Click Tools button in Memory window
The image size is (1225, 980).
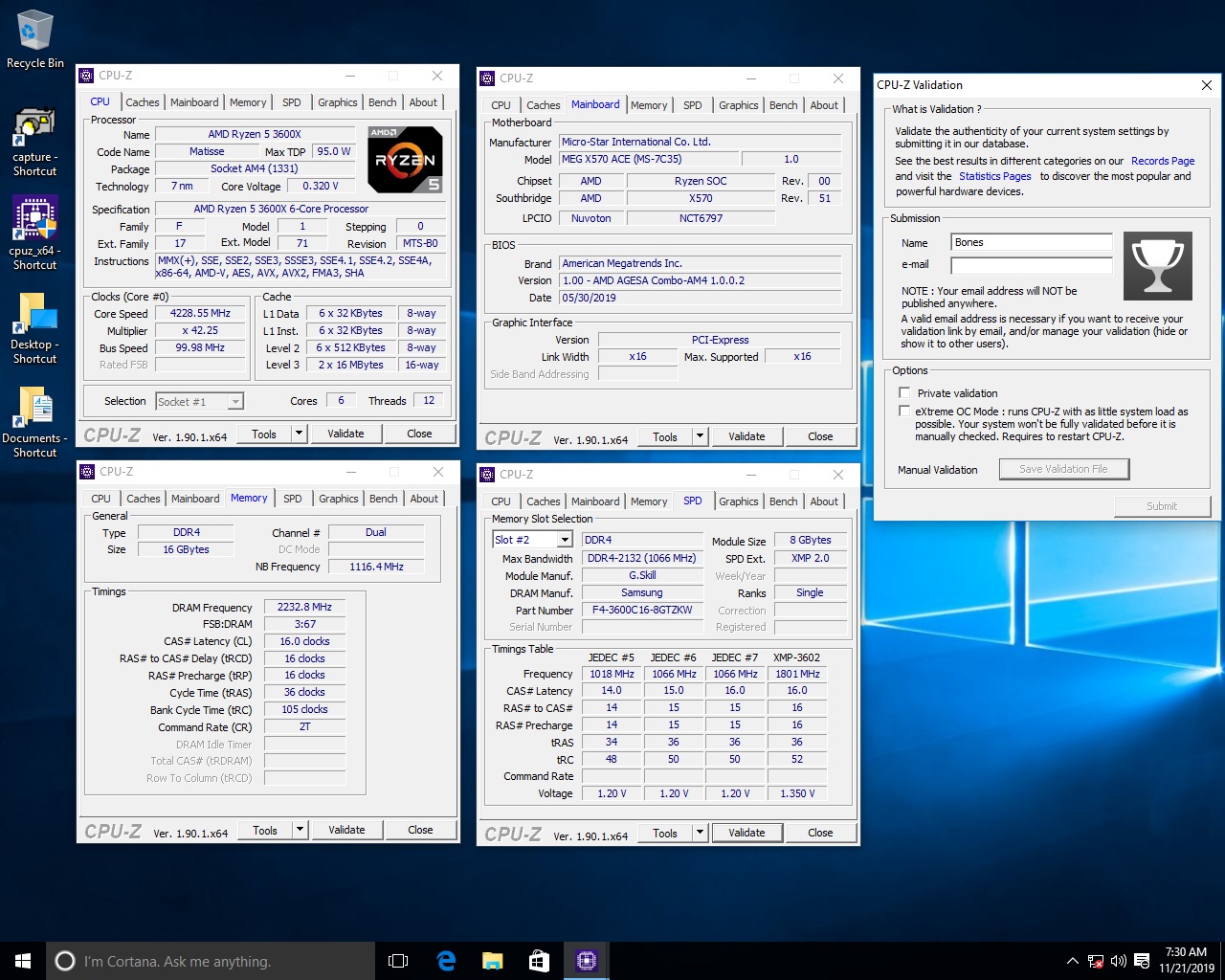(265, 830)
